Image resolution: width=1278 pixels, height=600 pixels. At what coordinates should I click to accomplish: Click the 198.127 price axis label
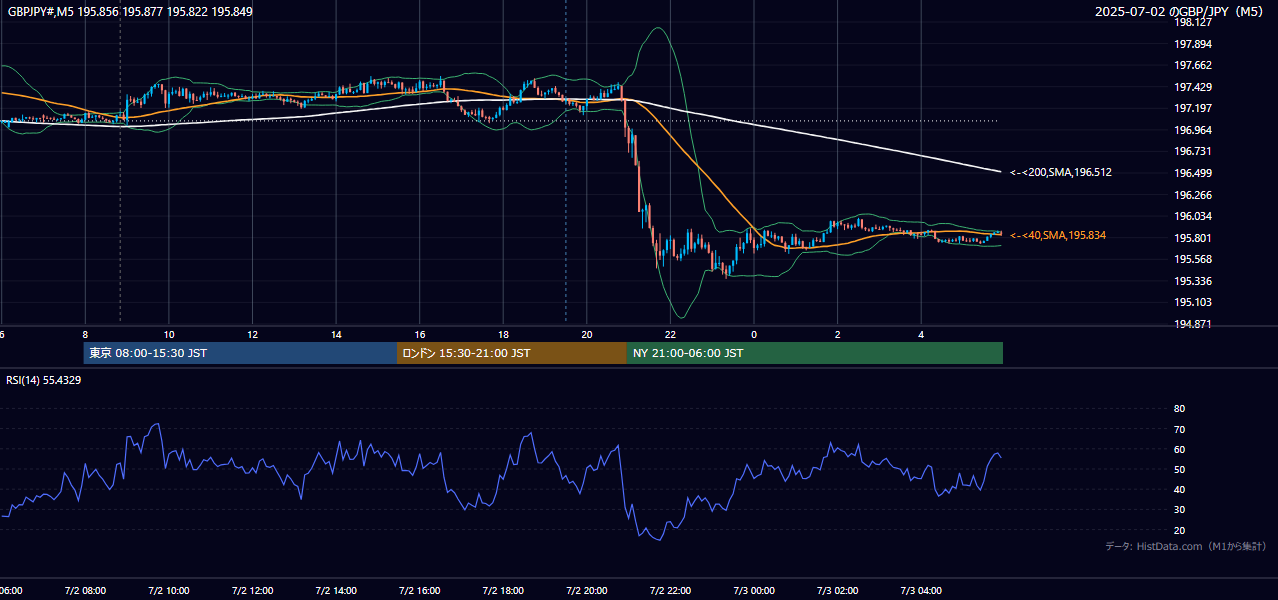tap(1193, 23)
